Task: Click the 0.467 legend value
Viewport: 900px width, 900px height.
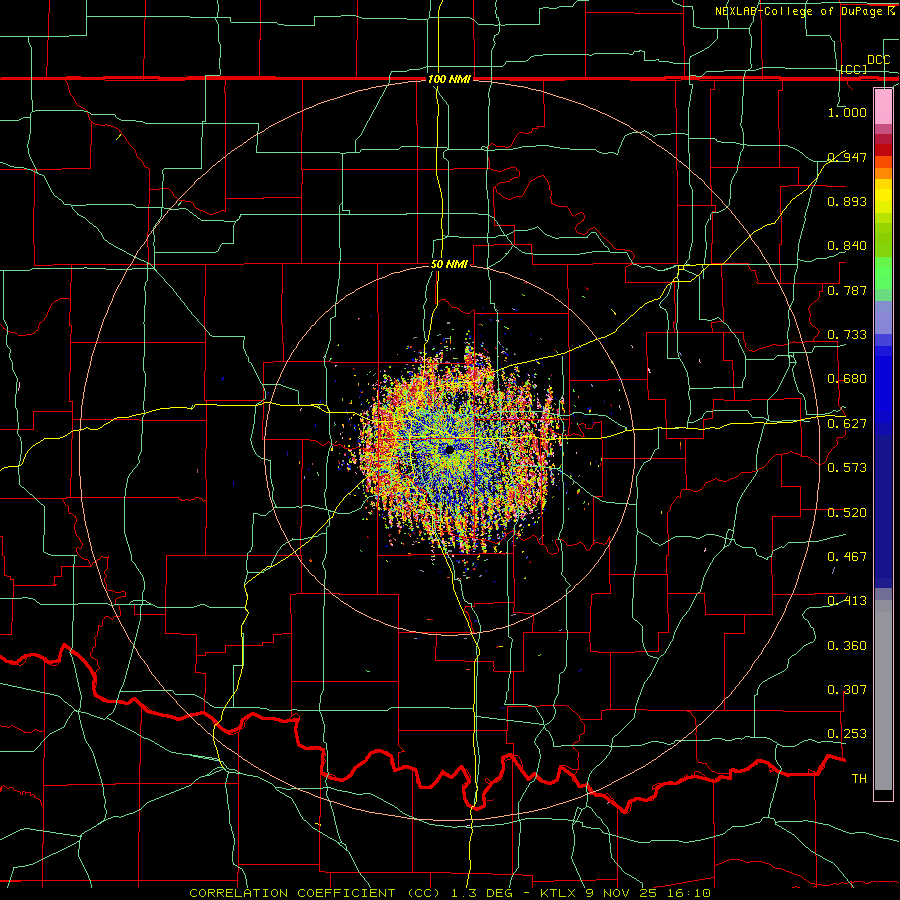Action: (847, 557)
